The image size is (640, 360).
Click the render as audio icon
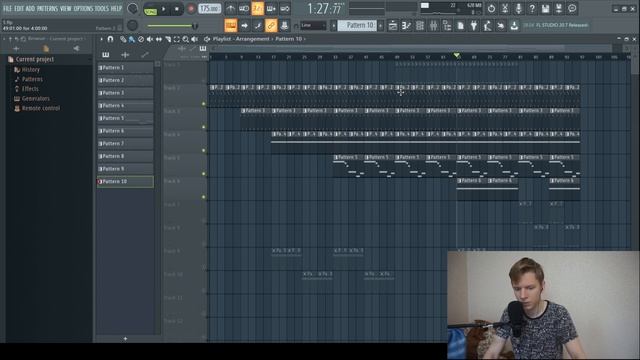click(x=559, y=8)
